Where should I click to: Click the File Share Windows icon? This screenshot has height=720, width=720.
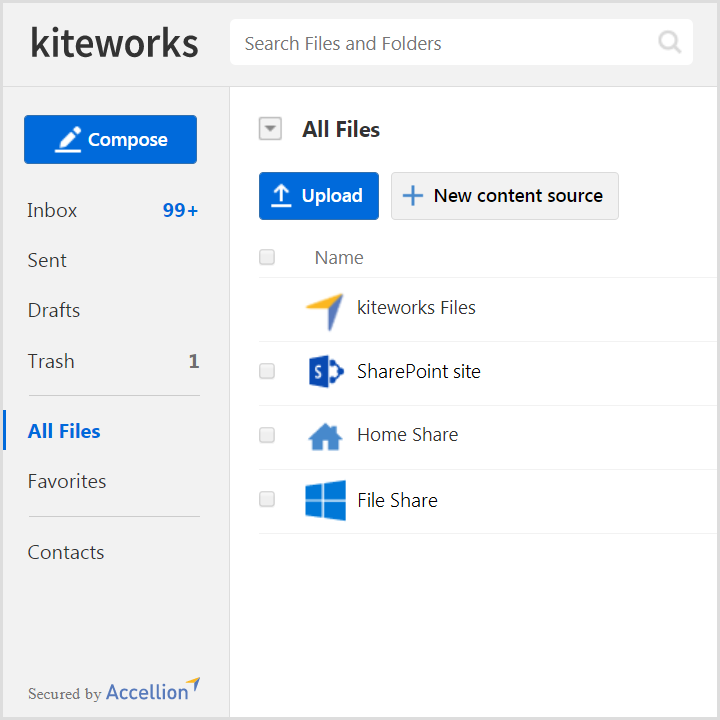pyautogui.click(x=326, y=500)
